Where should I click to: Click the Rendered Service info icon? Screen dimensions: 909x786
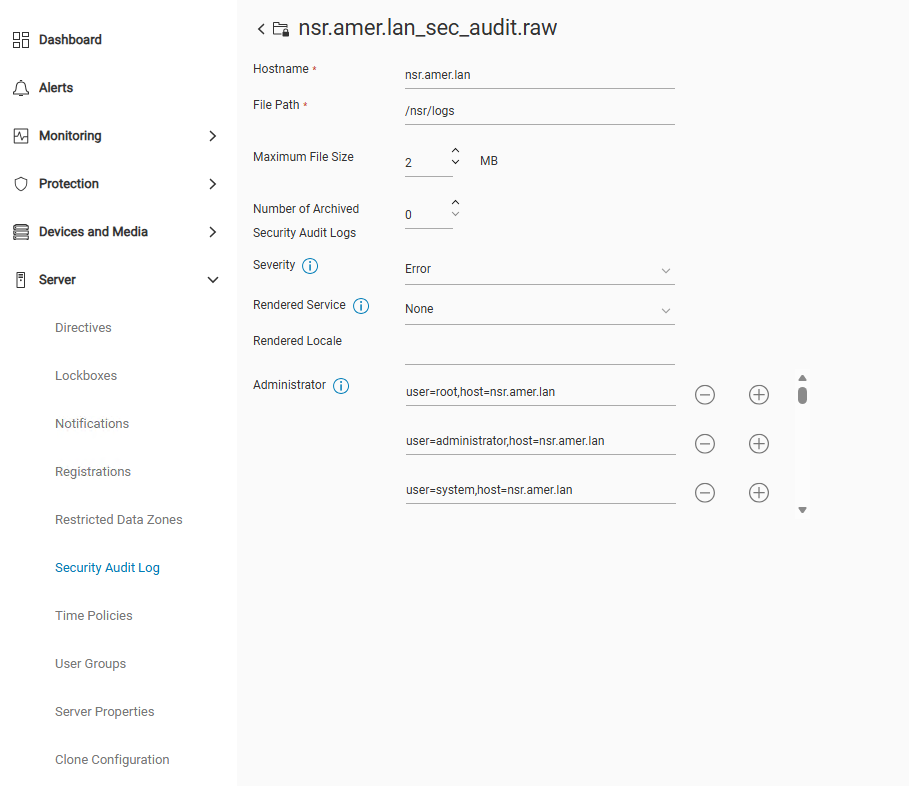coord(361,305)
